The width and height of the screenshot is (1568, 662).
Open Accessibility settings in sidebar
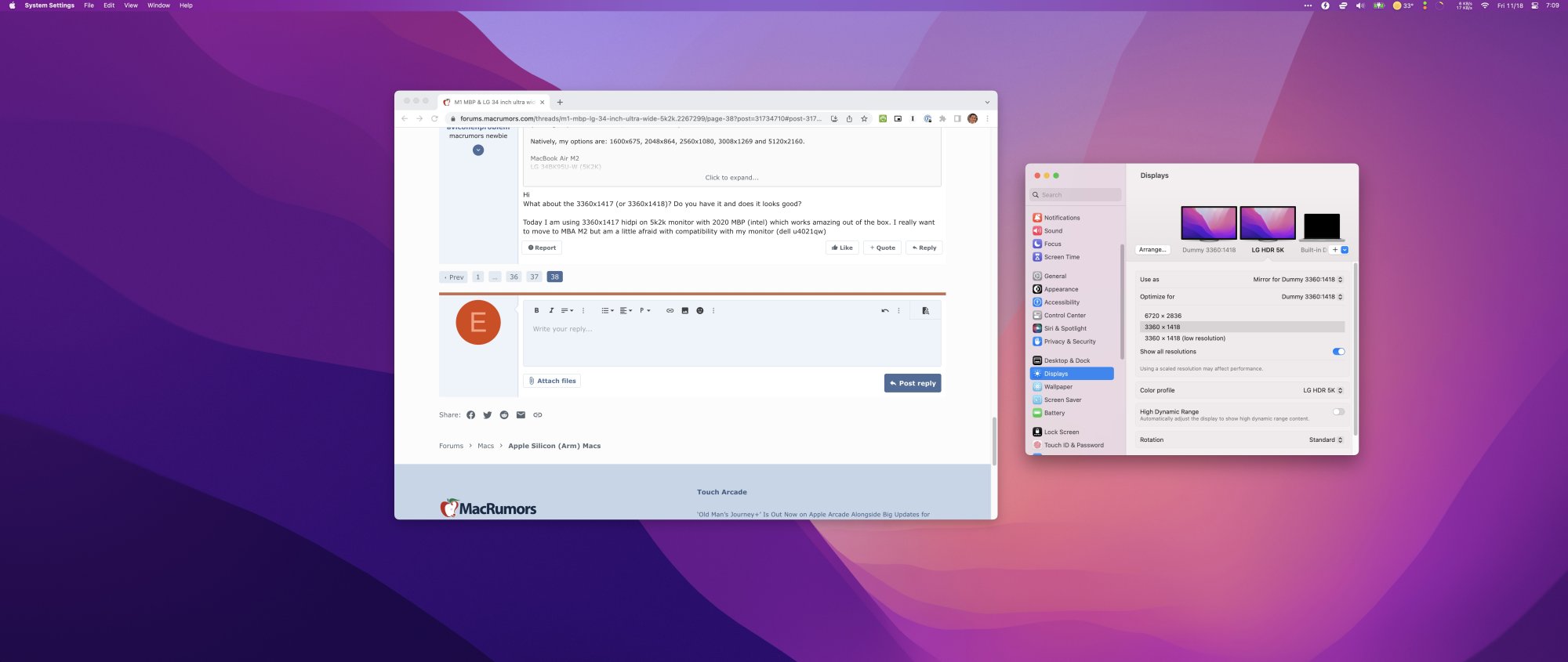[x=1072, y=302]
